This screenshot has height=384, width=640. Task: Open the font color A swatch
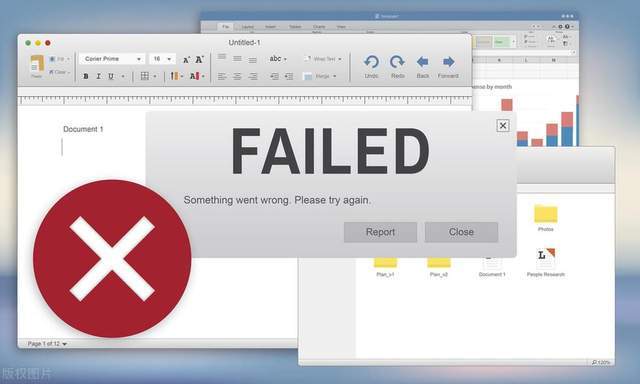click(x=194, y=76)
